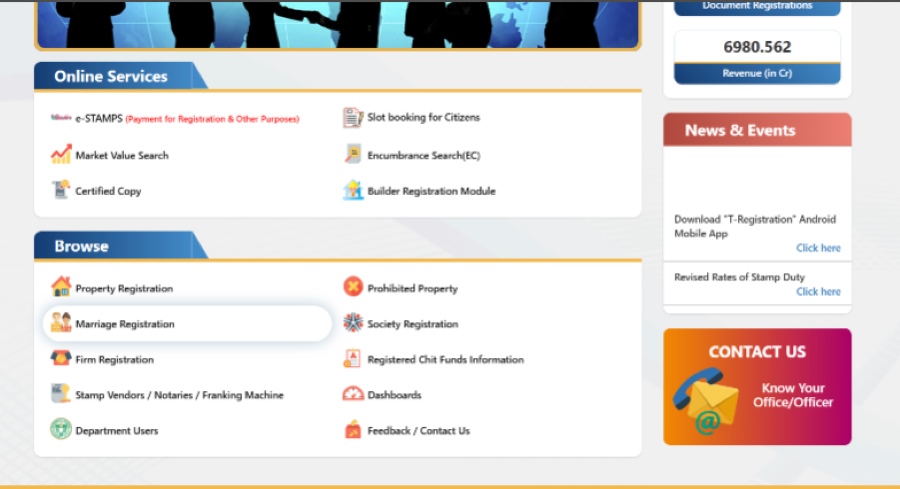Screen dimensions: 900x489
Task: Click here to download T-Registration app
Action: [818, 248]
